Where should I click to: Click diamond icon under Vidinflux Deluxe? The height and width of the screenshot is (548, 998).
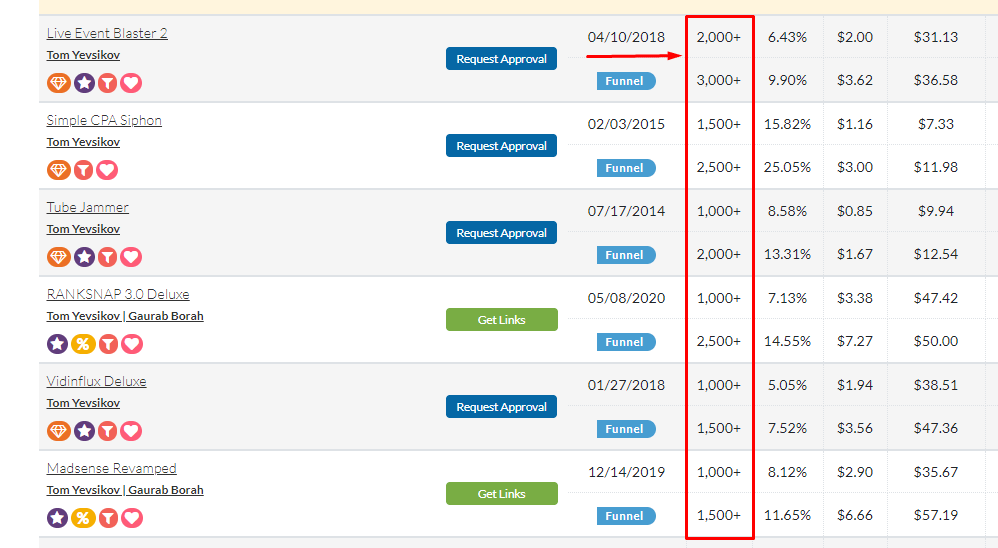pyautogui.click(x=59, y=431)
